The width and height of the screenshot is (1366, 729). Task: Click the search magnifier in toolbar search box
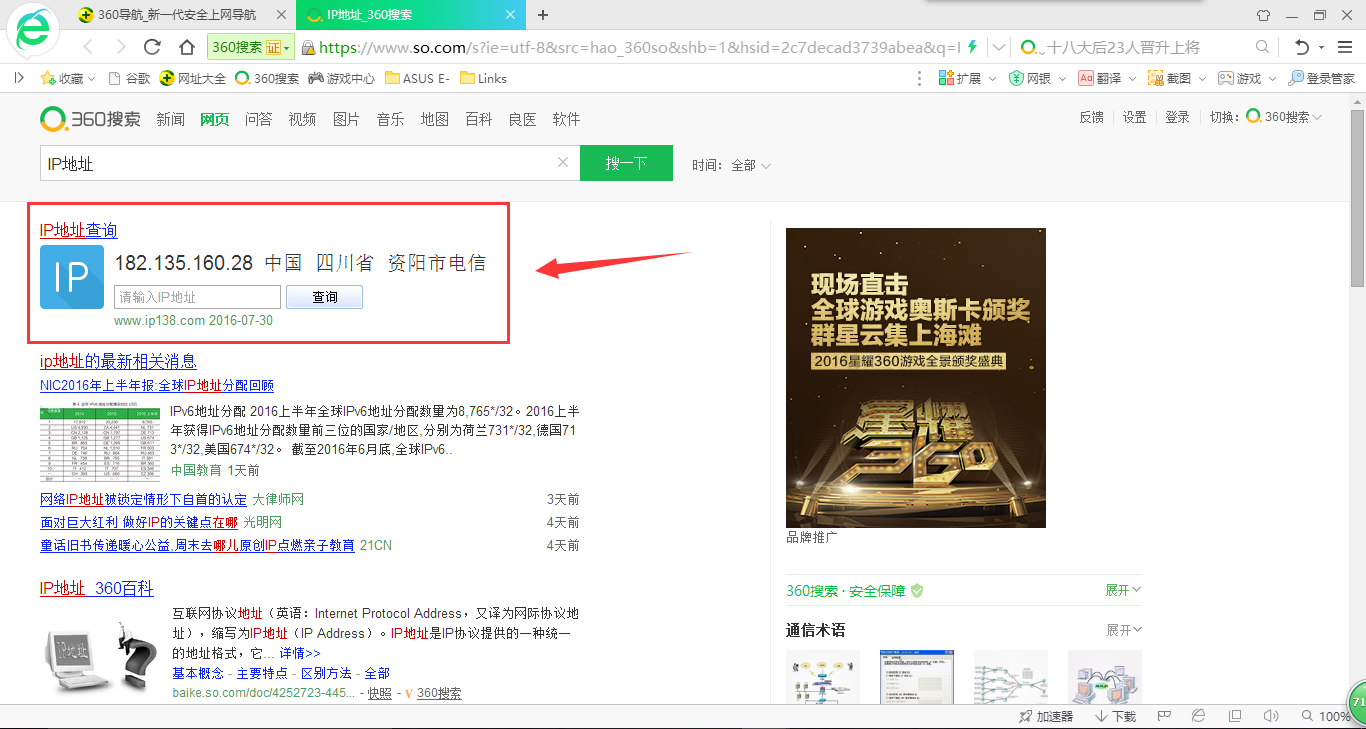(1262, 47)
